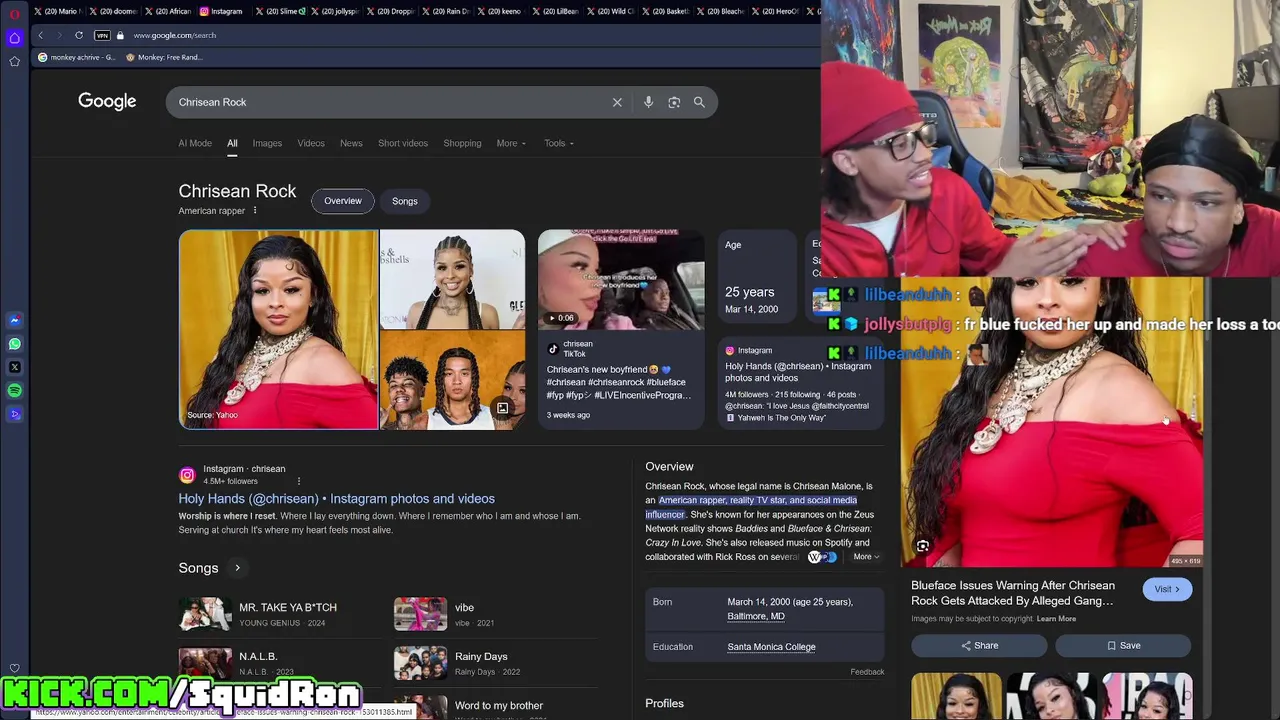Image resolution: width=1280 pixels, height=720 pixels.
Task: Open the monkey achrive bookmark
Action: 76,57
